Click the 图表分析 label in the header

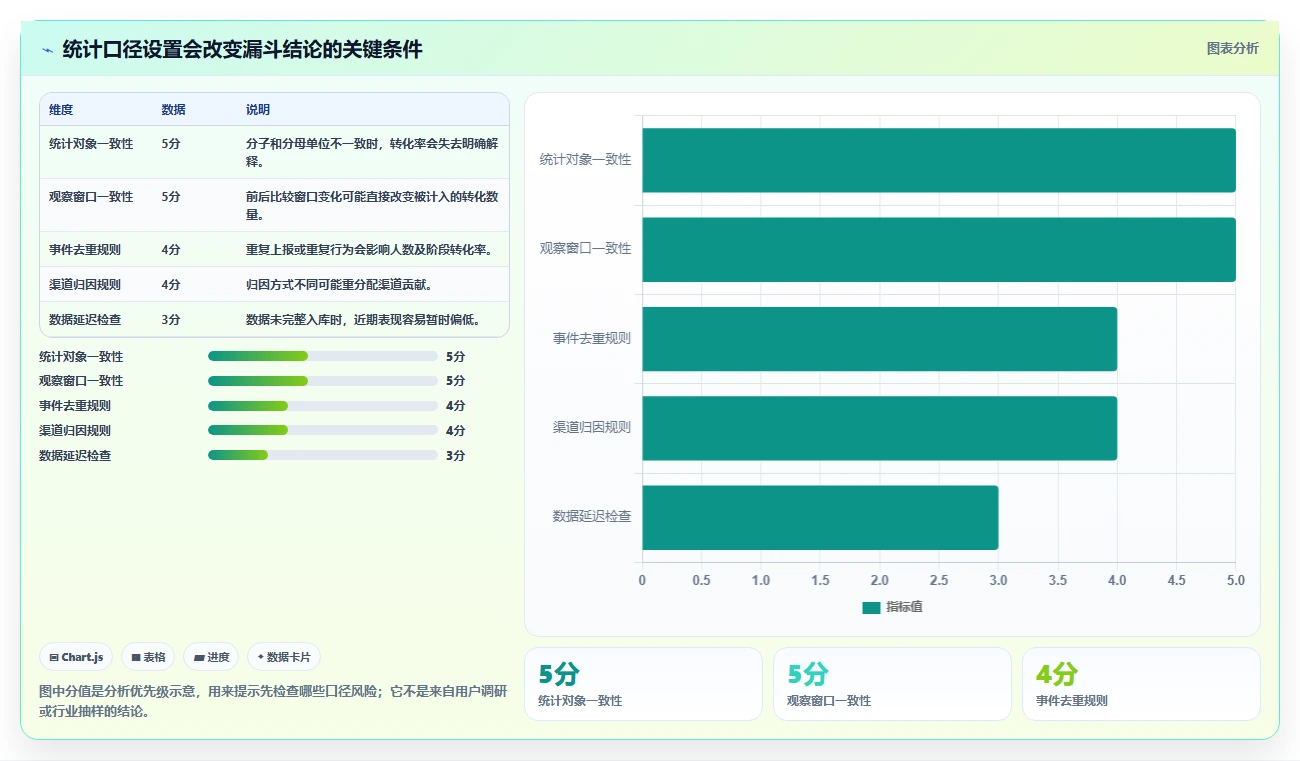[1233, 48]
